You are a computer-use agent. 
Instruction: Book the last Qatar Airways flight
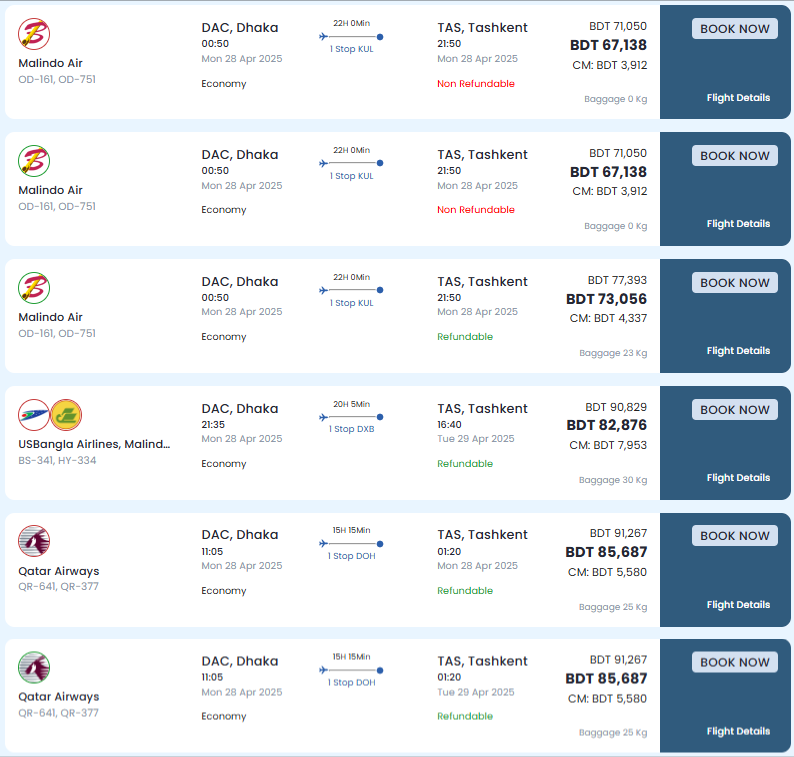734,662
